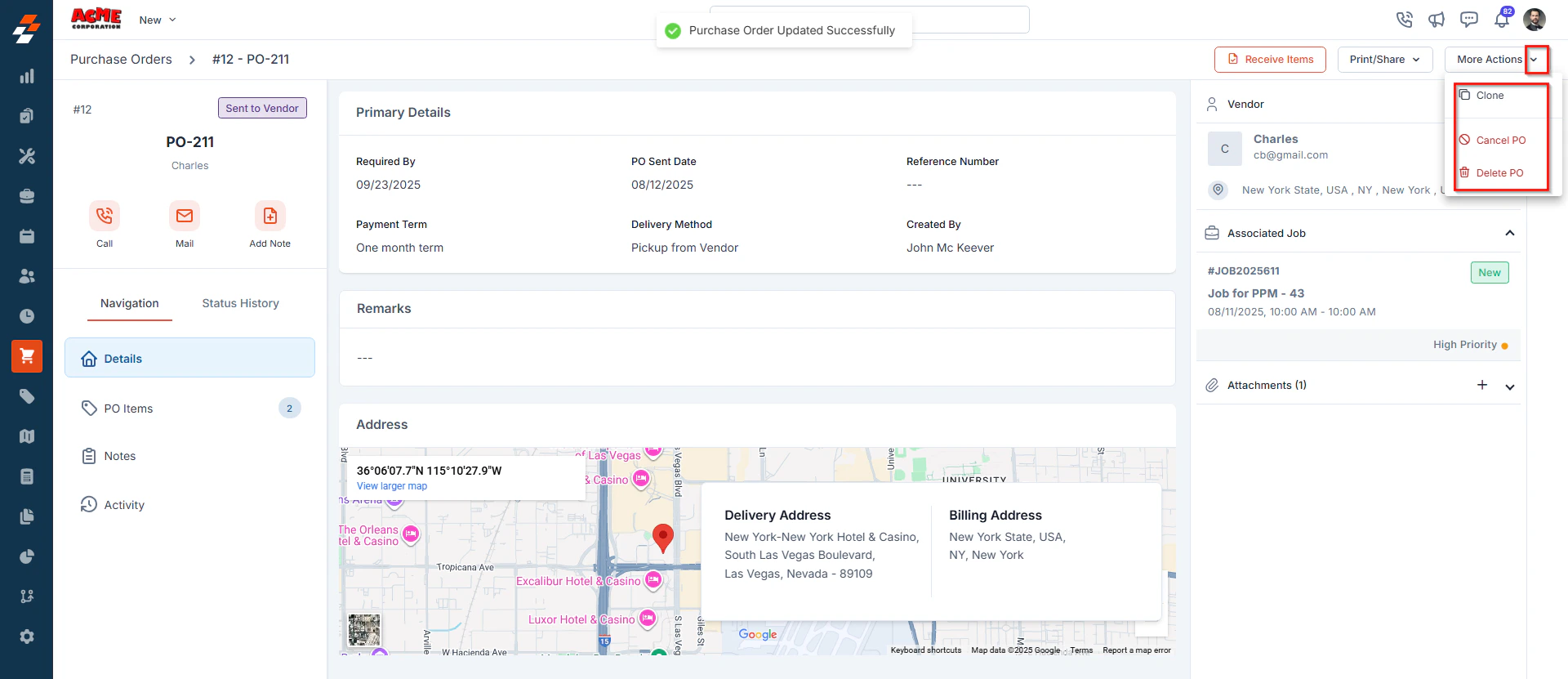Call the vendor using Call icon
The image size is (1568, 679).
(105, 216)
